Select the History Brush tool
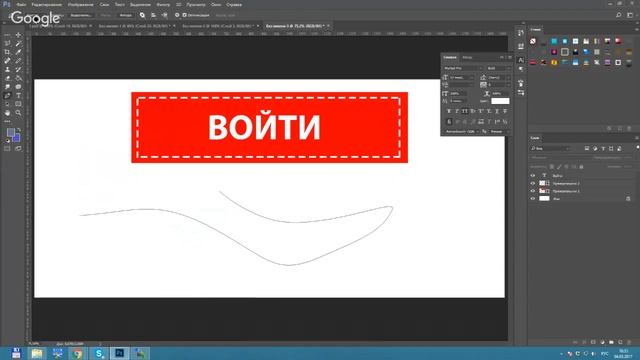The width and height of the screenshot is (640, 360). (x=18, y=69)
